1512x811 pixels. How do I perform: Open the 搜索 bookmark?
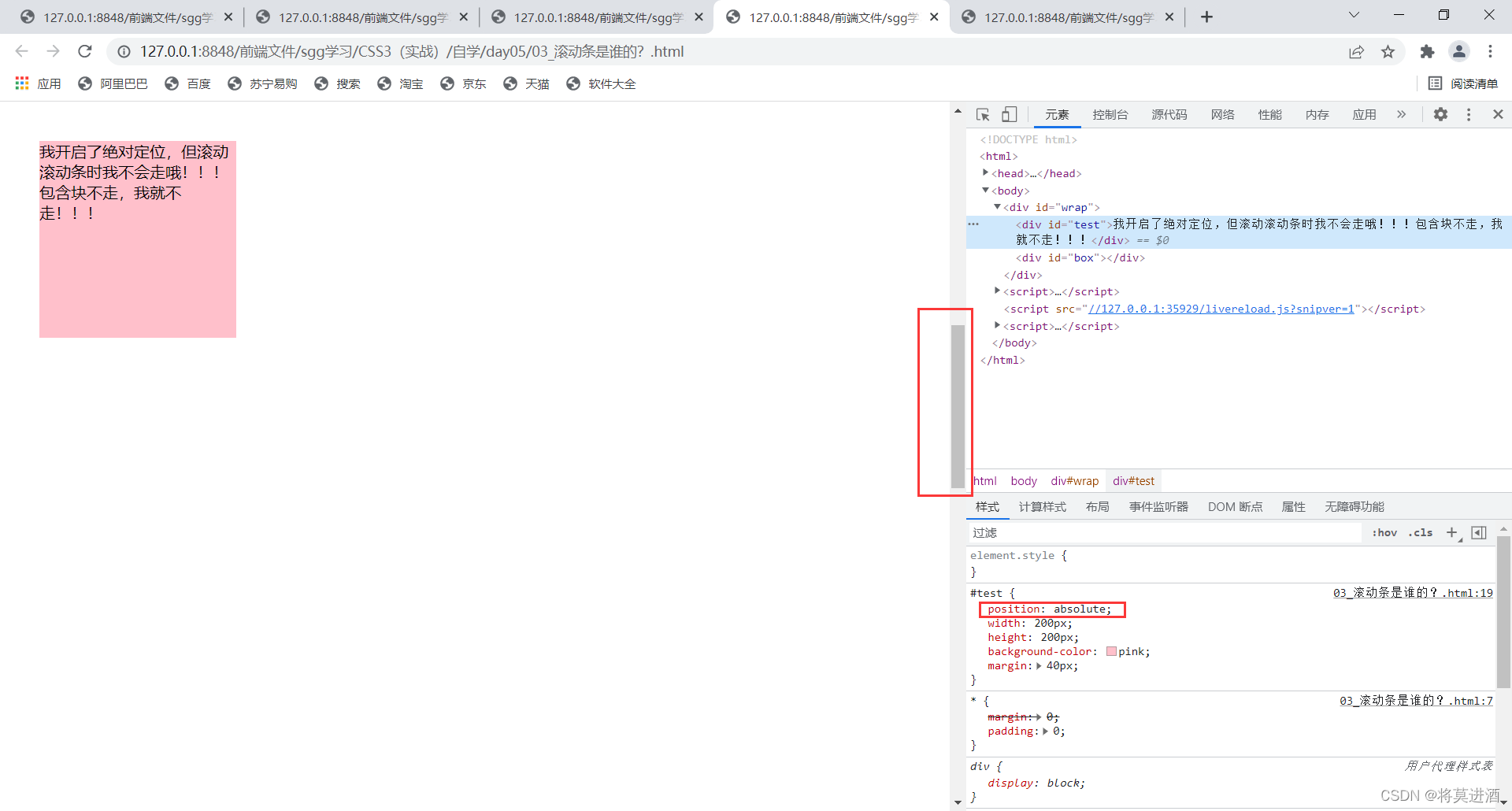pos(337,83)
